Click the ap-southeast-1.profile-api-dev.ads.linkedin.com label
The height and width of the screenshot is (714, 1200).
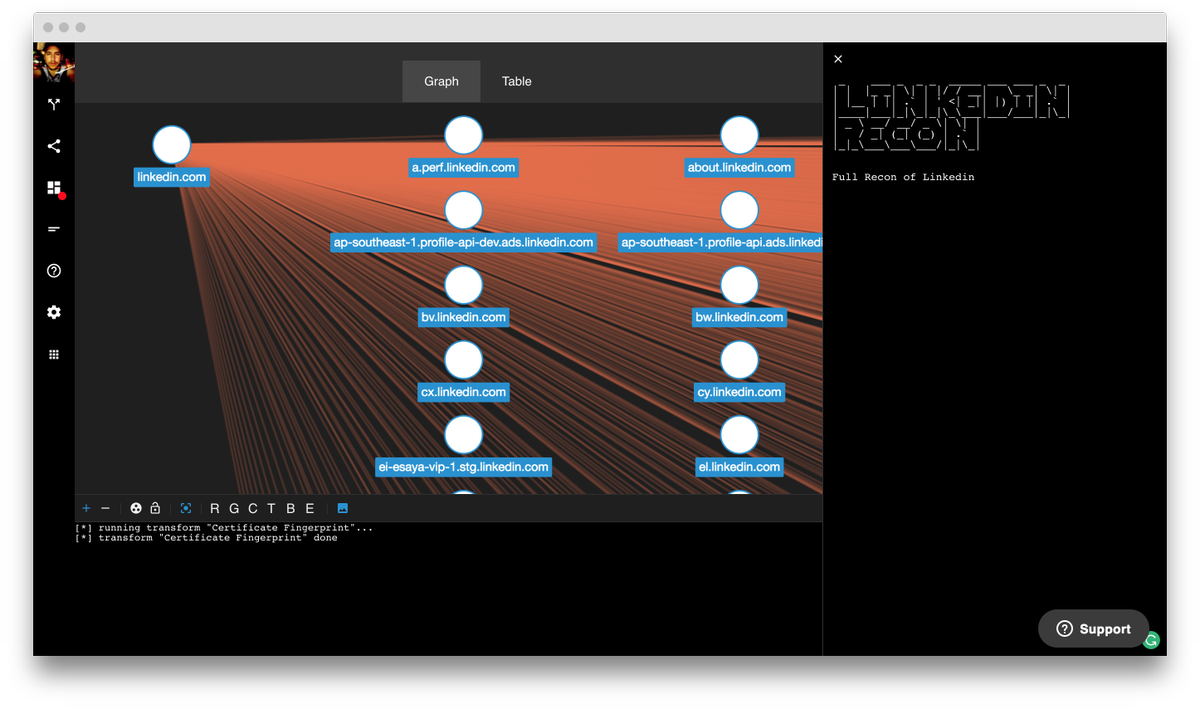(x=464, y=242)
